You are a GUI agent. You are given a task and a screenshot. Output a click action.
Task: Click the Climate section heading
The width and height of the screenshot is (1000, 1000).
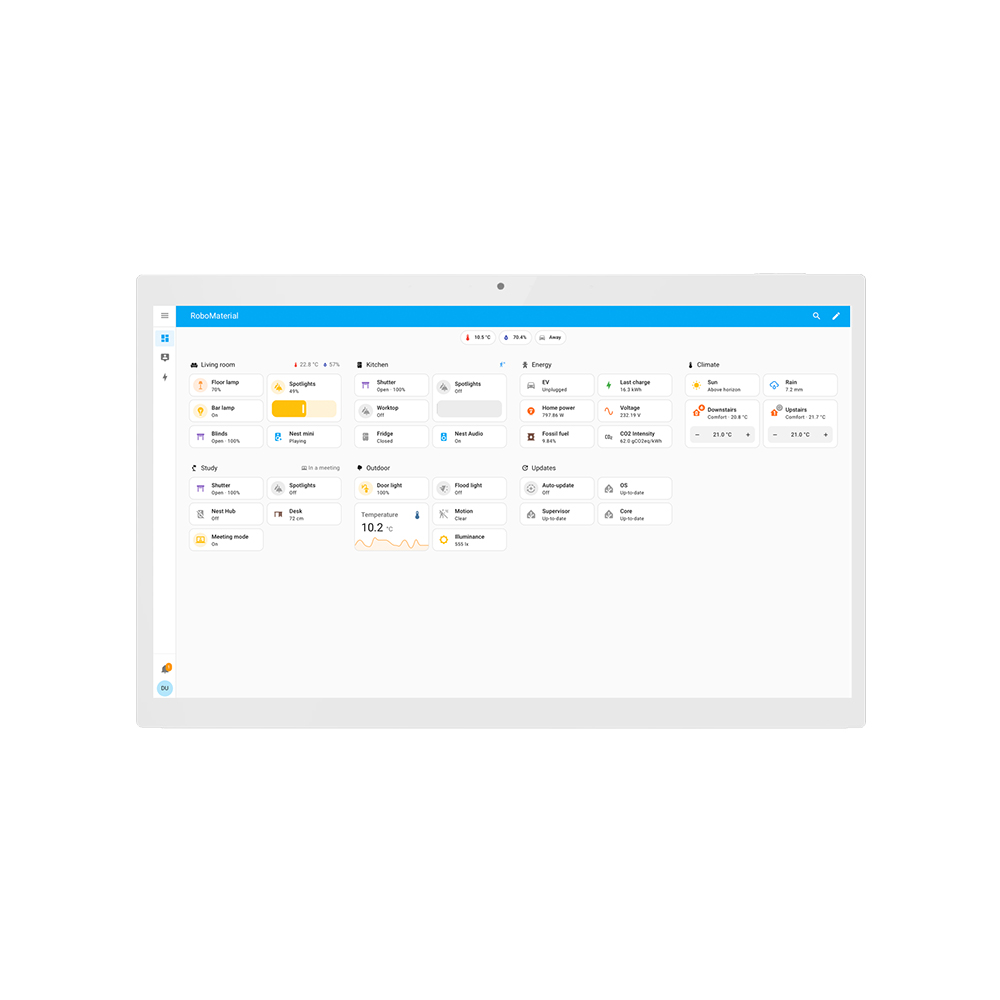(708, 365)
